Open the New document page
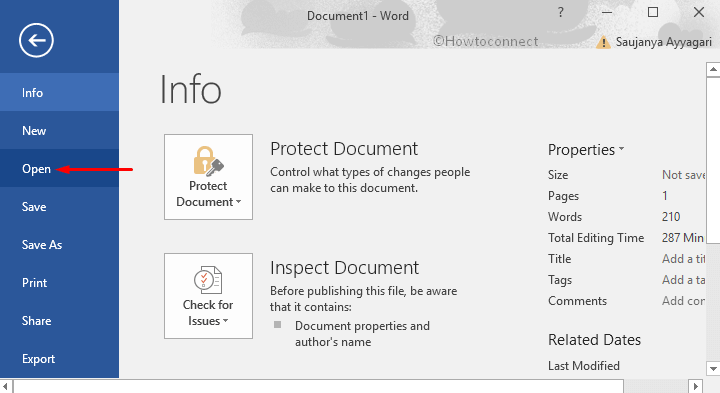 tap(59, 130)
